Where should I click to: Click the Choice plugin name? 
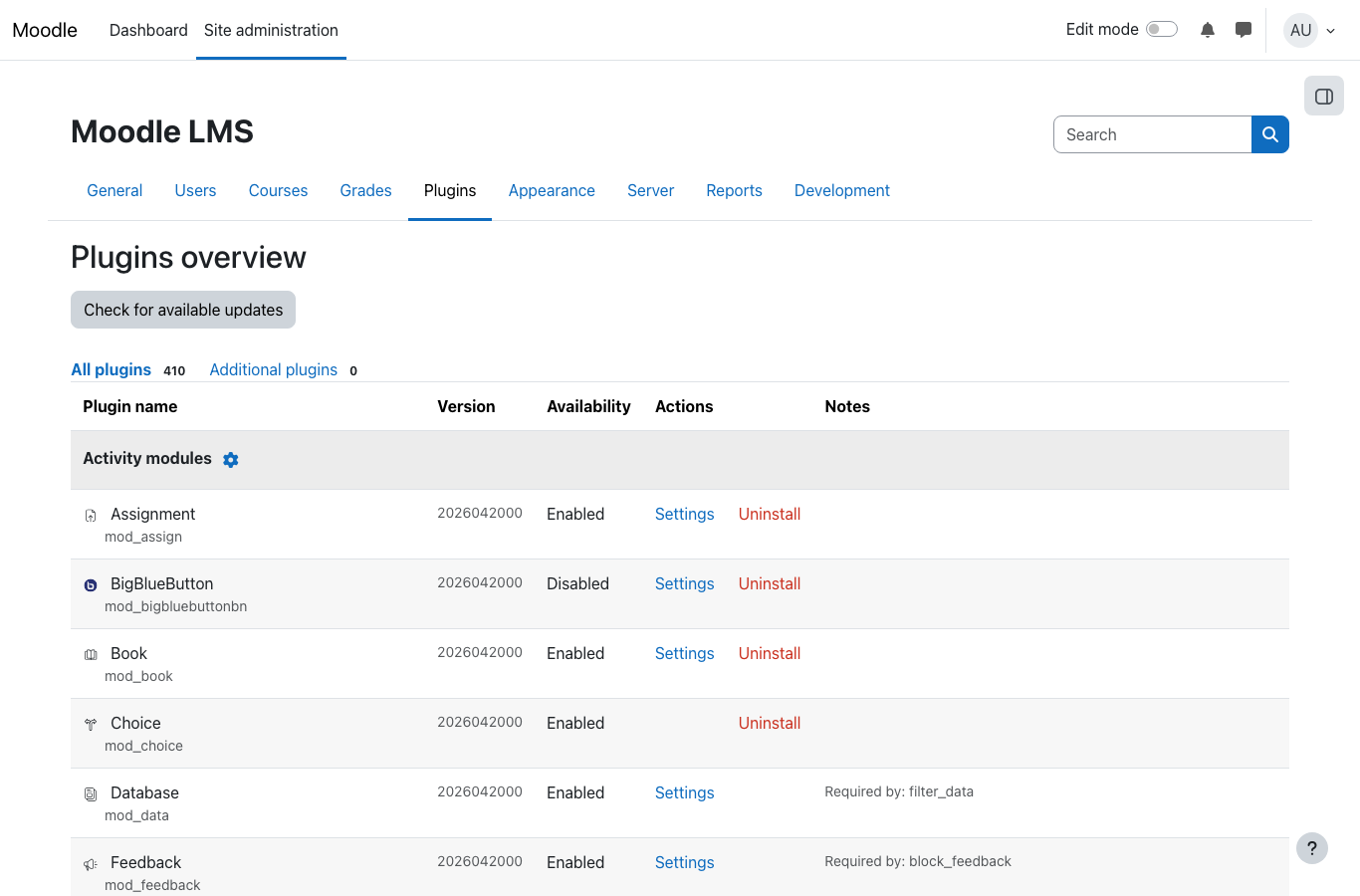coord(135,723)
